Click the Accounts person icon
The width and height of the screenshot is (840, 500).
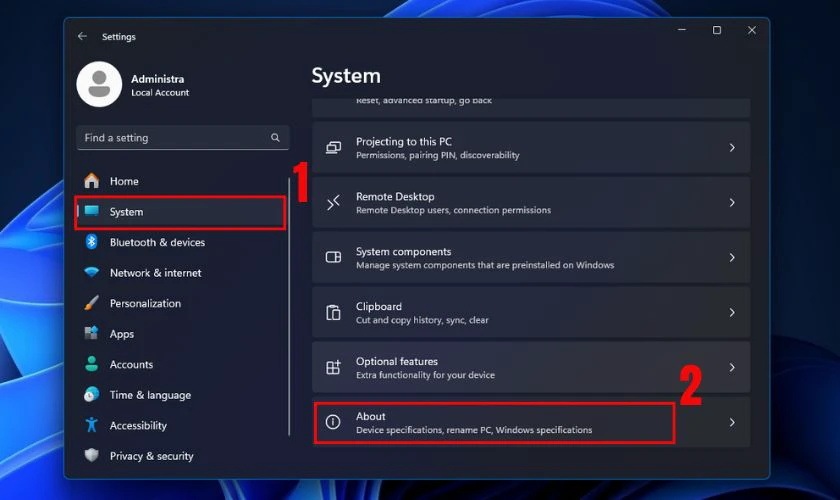[92, 364]
